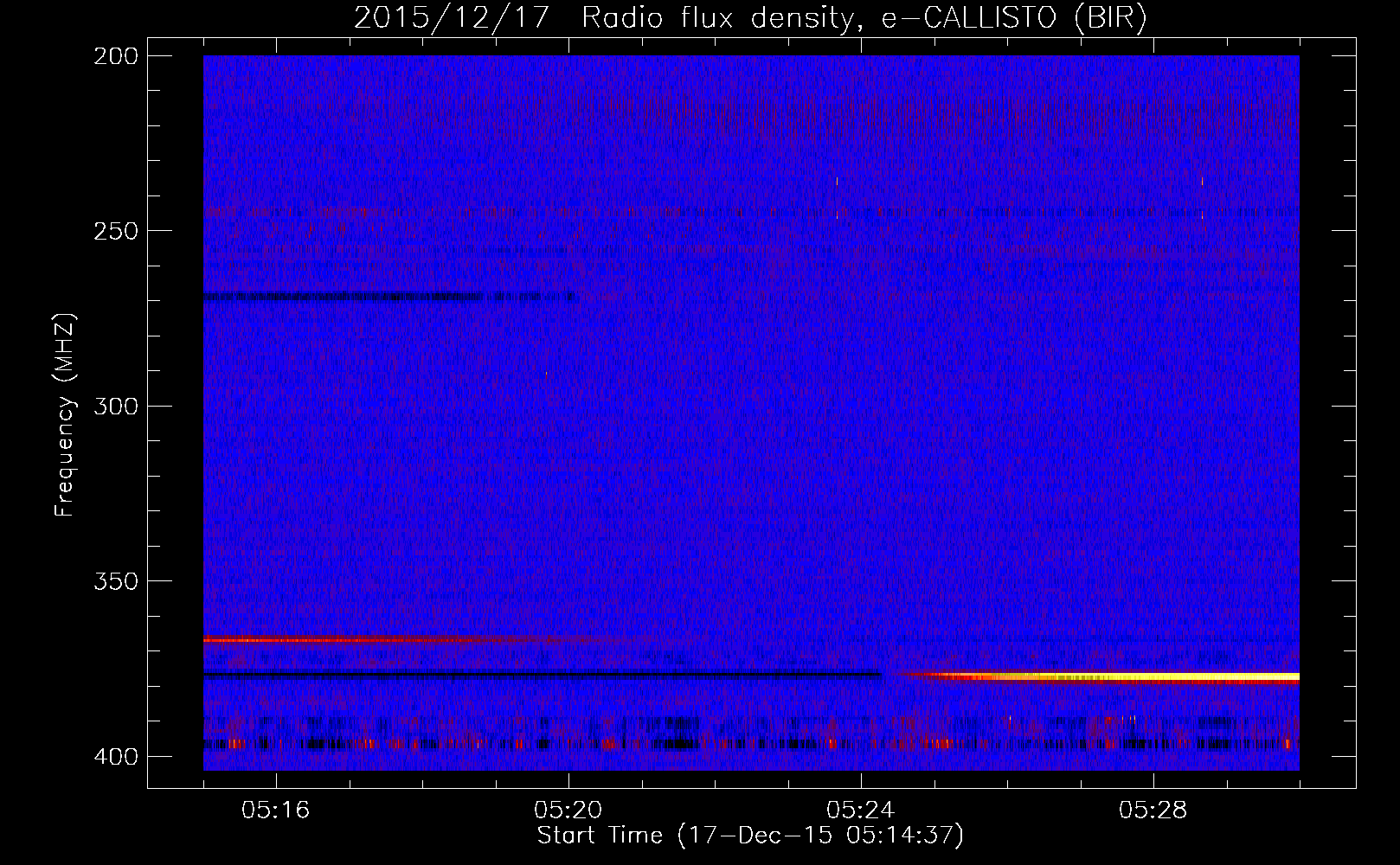Viewport: 1400px width, 865px height.
Task: Click the 300 frequency tick label
Action: [115, 406]
